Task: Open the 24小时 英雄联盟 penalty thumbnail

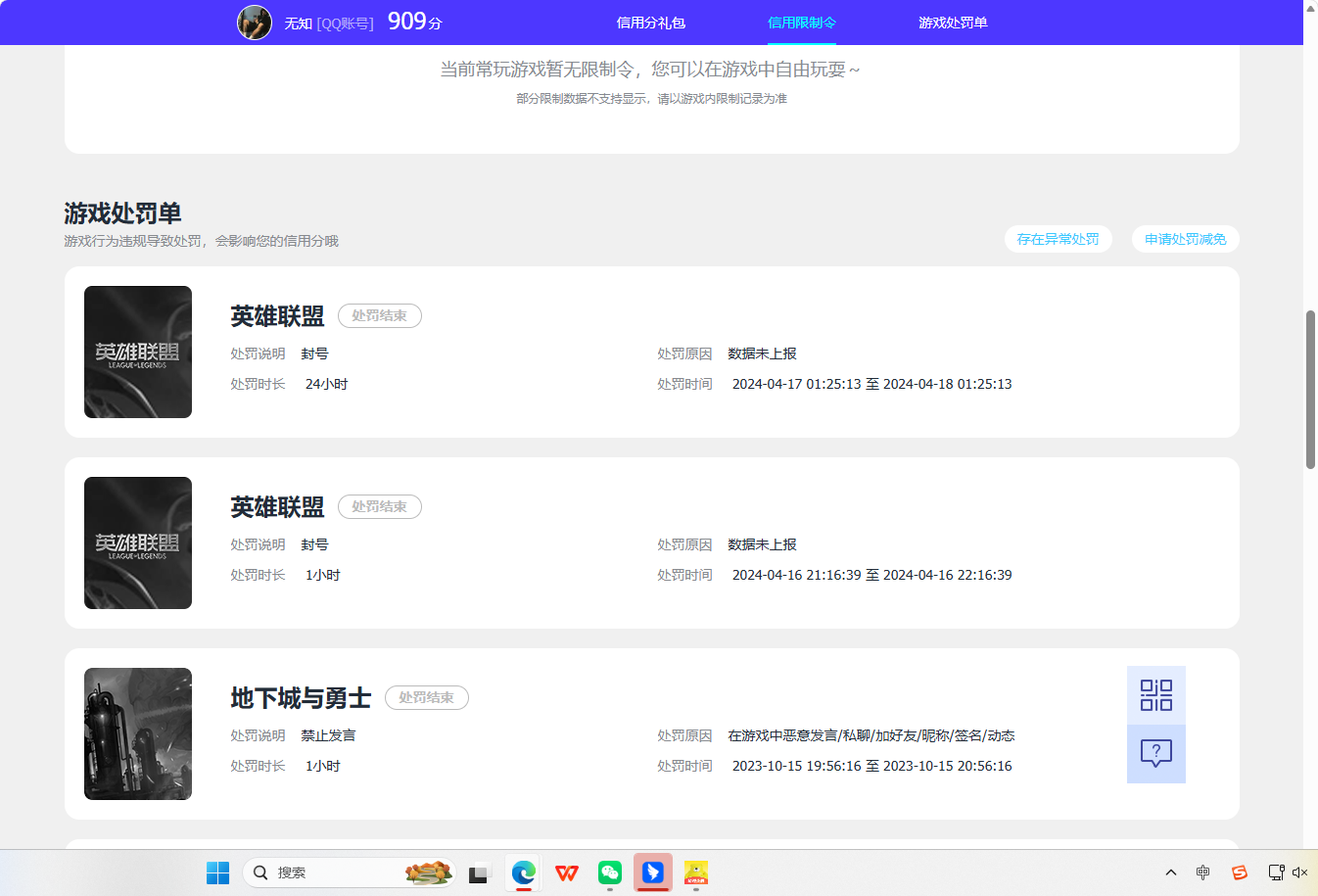Action: click(x=138, y=353)
